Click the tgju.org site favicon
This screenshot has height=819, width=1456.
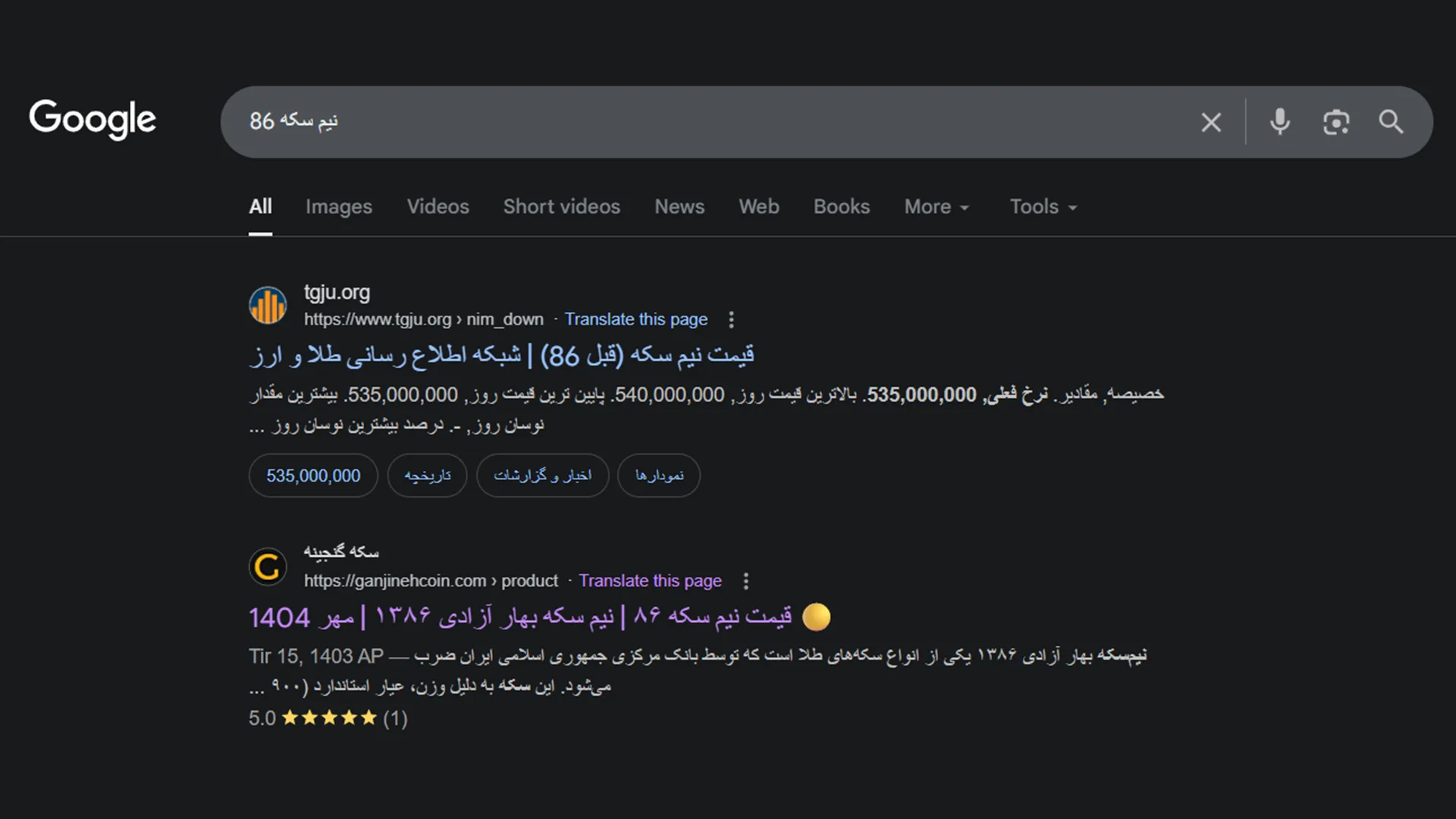pos(268,306)
